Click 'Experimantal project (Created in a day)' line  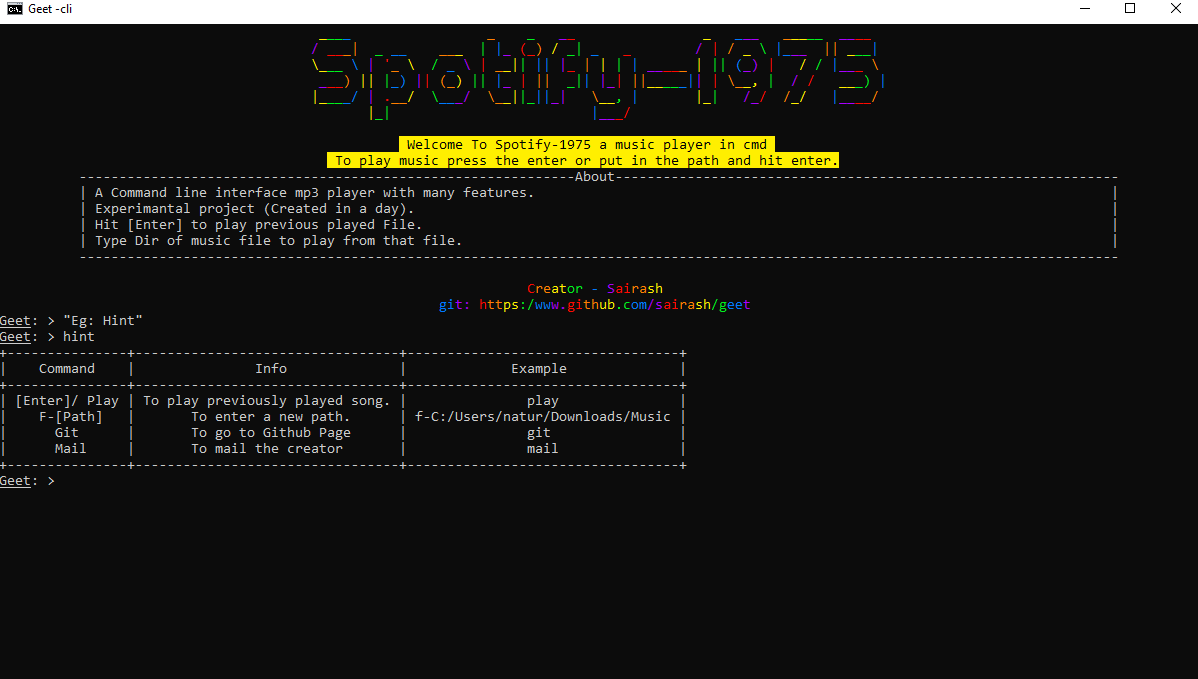[x=254, y=209]
